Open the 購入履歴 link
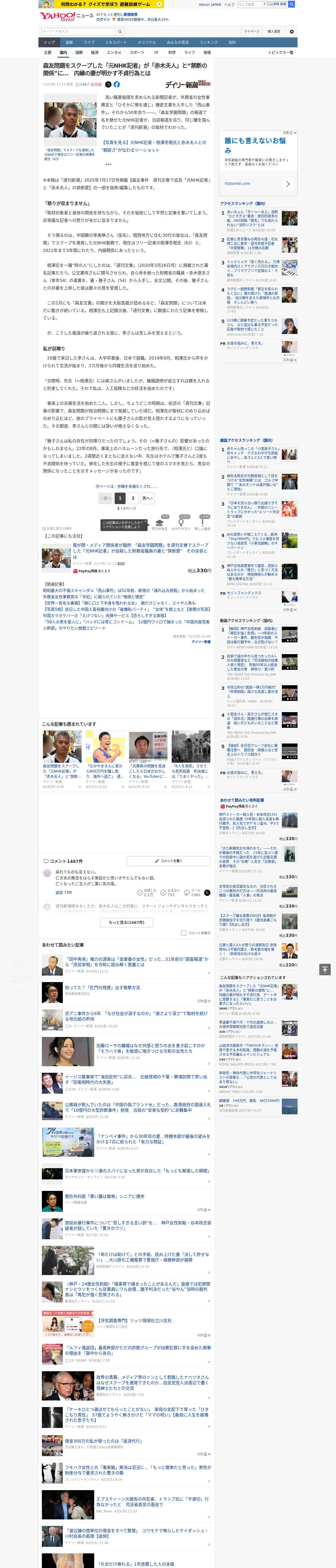Viewport: 336px width, 1568px height. 274,32
